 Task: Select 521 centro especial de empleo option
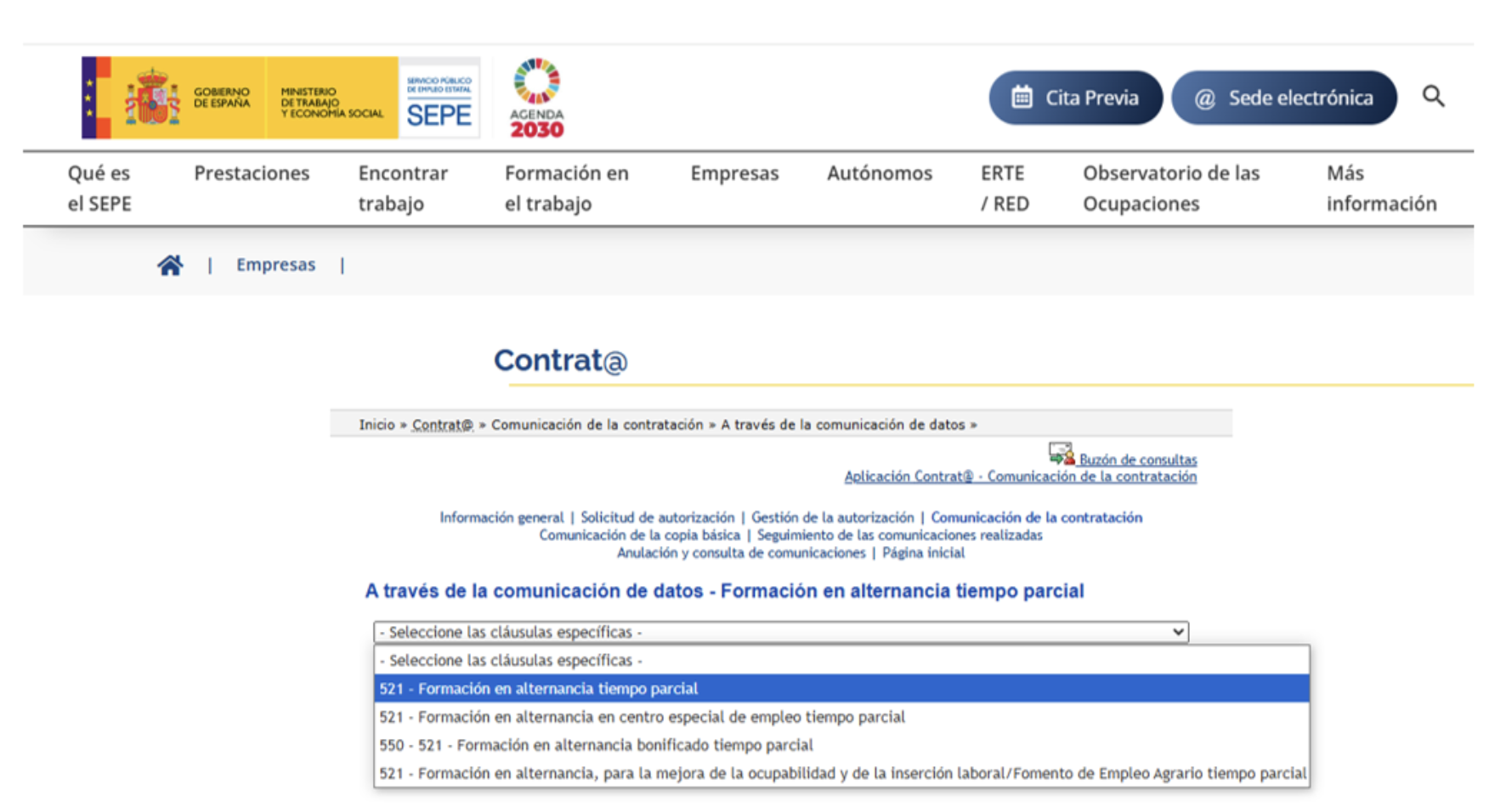pyautogui.click(x=841, y=717)
